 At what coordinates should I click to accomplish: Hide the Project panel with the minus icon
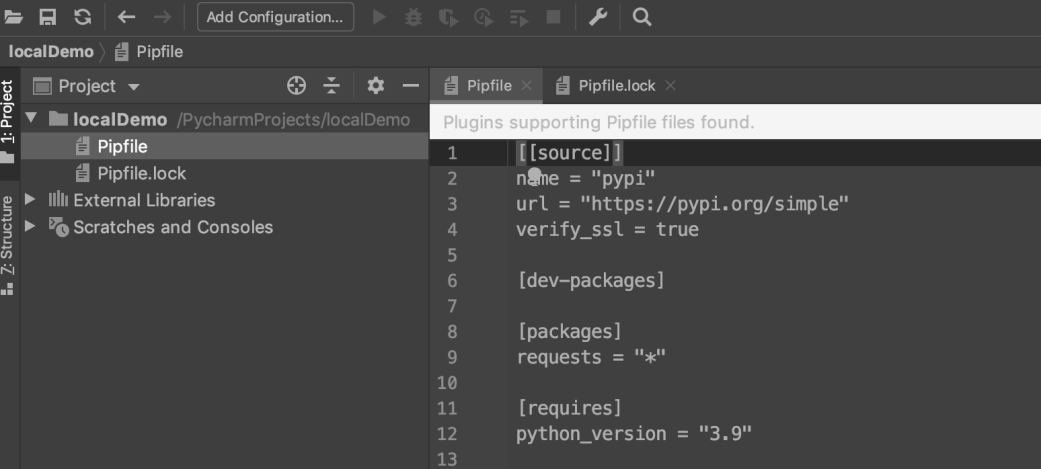(411, 86)
